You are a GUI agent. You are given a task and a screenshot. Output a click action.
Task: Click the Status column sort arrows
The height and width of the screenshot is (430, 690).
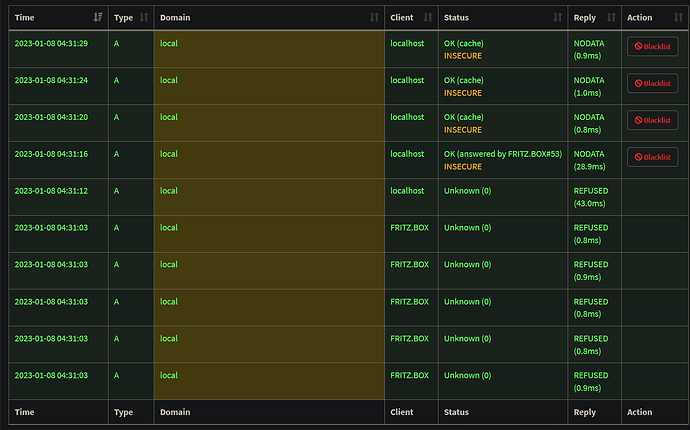point(557,18)
